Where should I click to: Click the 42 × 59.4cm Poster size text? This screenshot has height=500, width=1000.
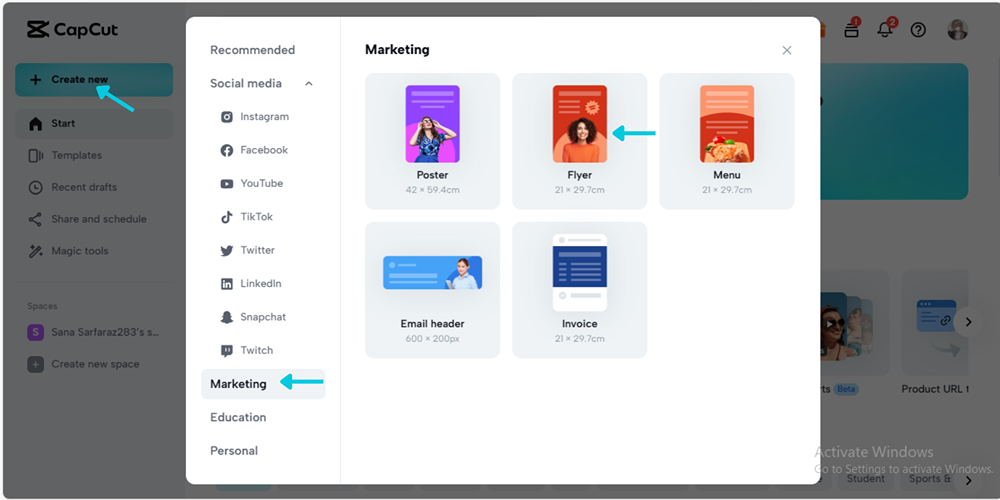tap(432, 190)
